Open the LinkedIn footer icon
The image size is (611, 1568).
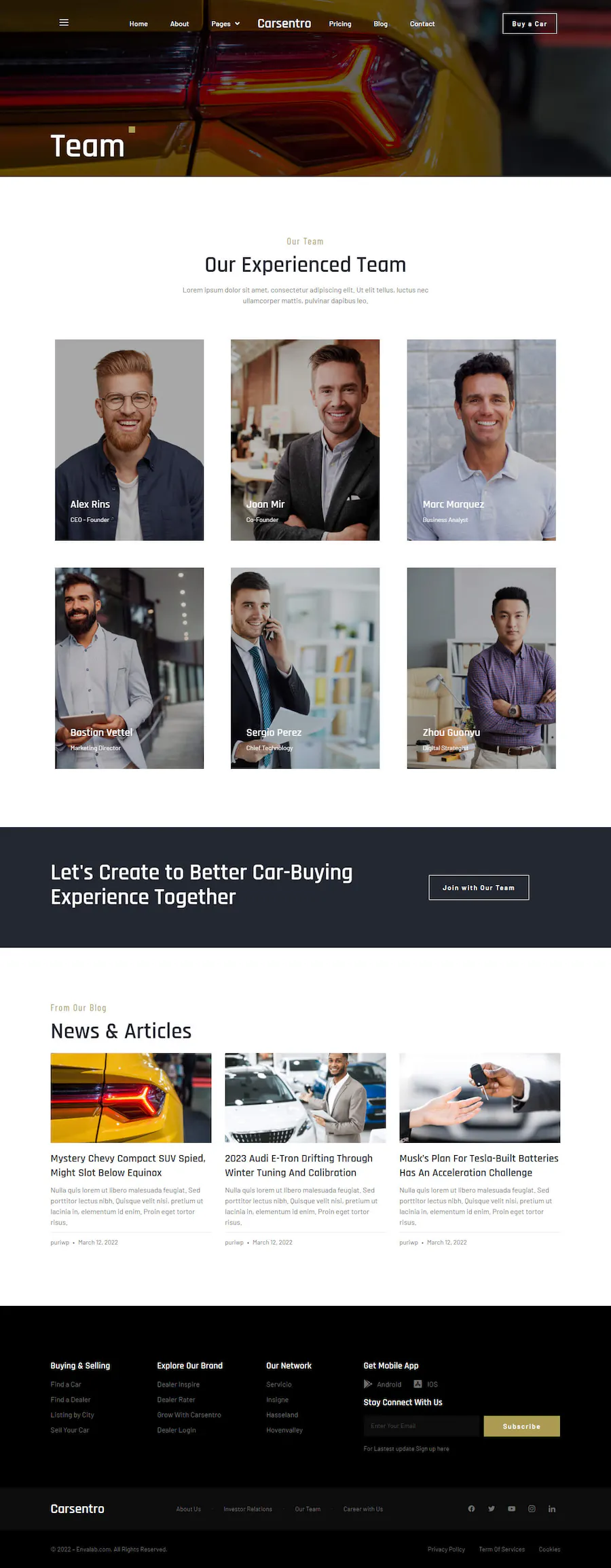[552, 1508]
